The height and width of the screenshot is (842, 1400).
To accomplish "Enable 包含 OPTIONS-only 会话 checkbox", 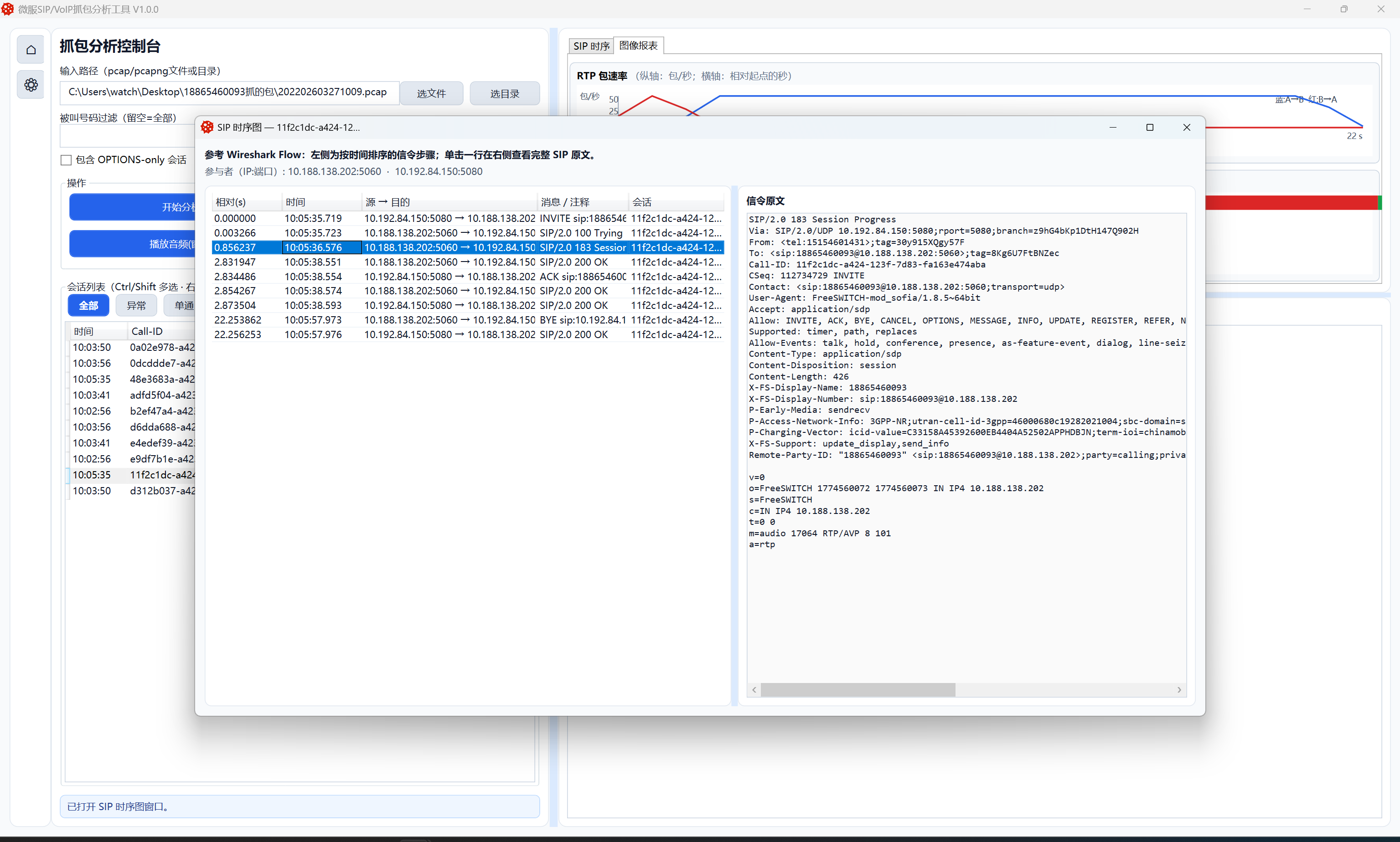I will point(67,160).
